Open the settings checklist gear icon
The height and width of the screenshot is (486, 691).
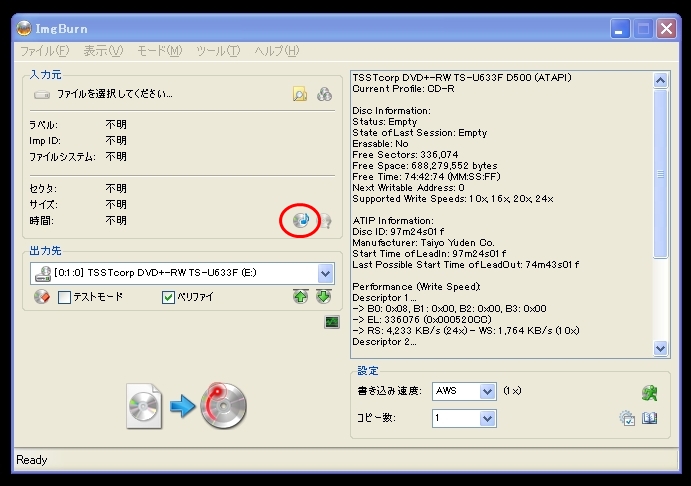click(627, 418)
